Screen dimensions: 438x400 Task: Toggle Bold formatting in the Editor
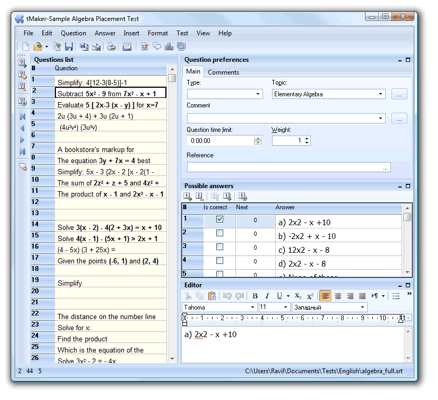click(x=255, y=296)
